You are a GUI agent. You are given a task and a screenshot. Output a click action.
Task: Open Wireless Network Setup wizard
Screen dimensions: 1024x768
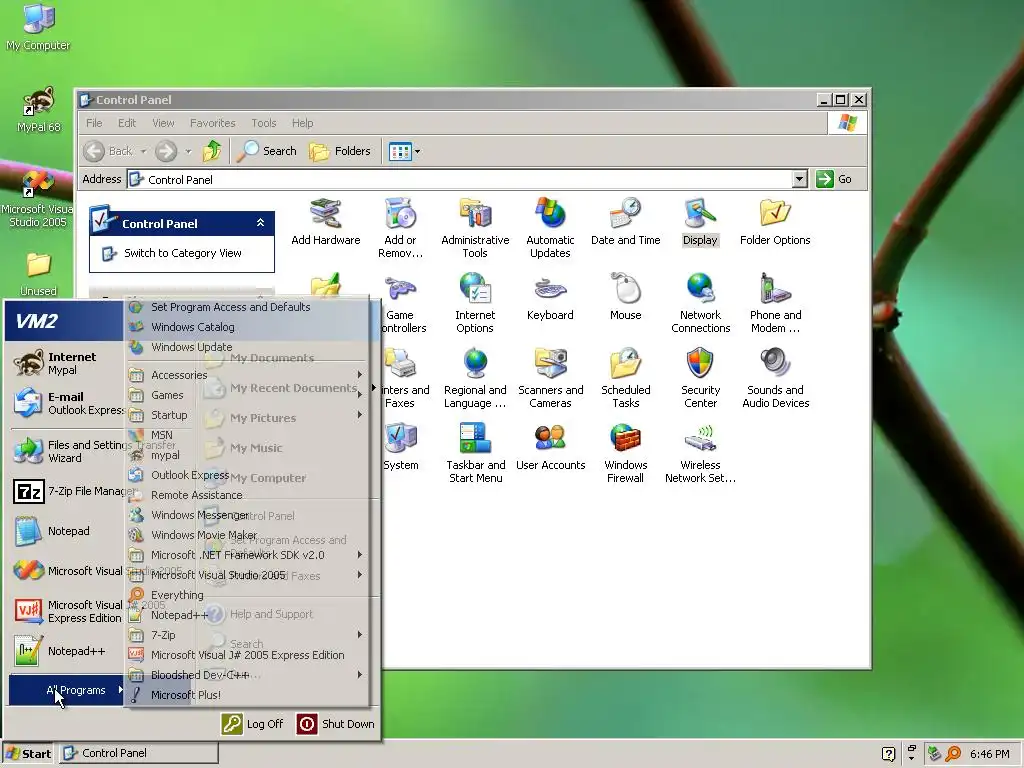[x=700, y=454]
